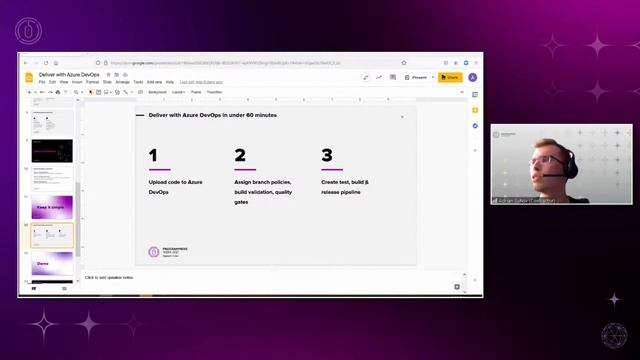Open the activity dashboard trend icon
The image size is (640, 360).
coord(379,77)
